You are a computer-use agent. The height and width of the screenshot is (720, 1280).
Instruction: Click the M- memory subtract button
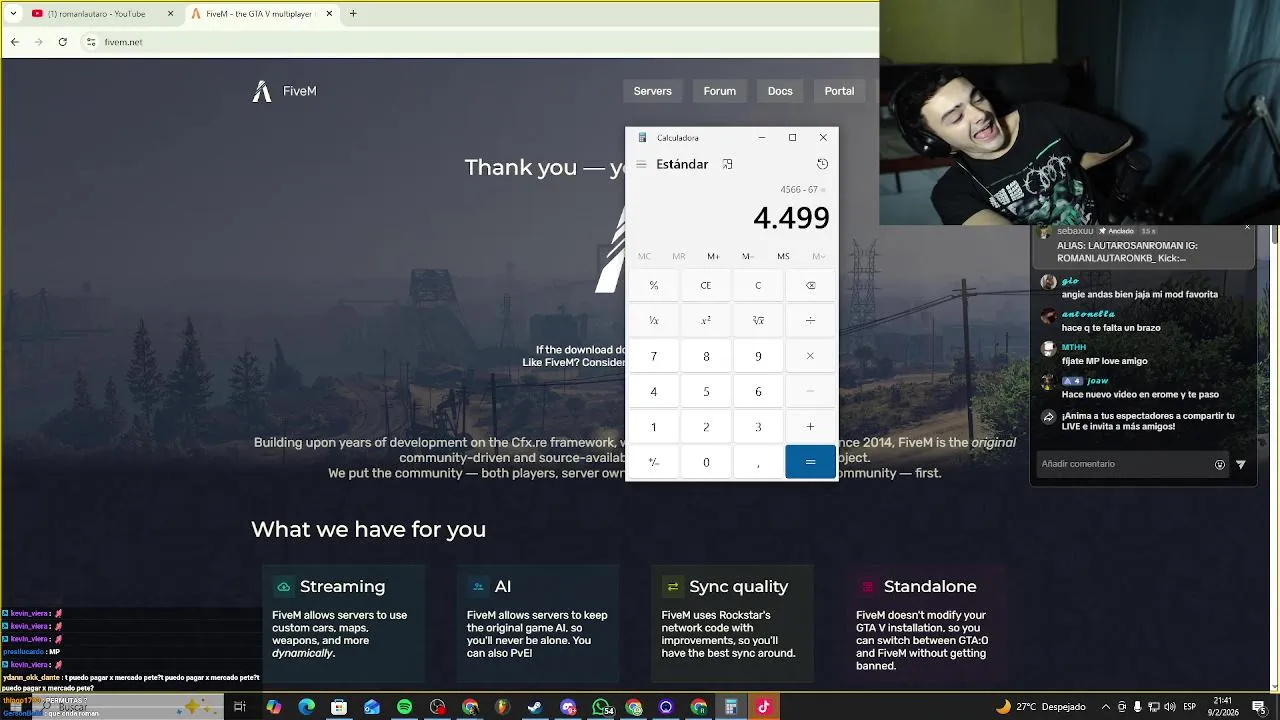[747, 257]
